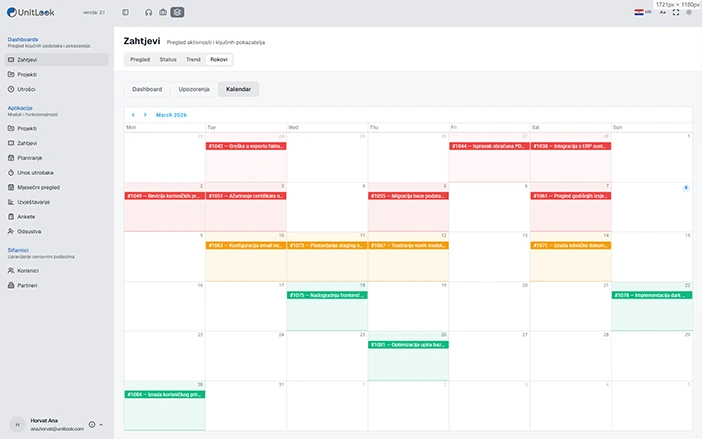Toggle the light/dark theme sun icon

click(x=689, y=13)
